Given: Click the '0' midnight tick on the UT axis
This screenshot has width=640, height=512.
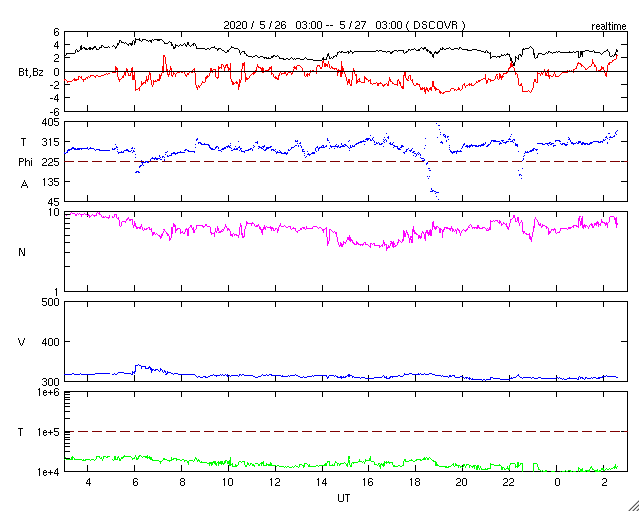Looking at the screenshot, I should coord(557,482).
